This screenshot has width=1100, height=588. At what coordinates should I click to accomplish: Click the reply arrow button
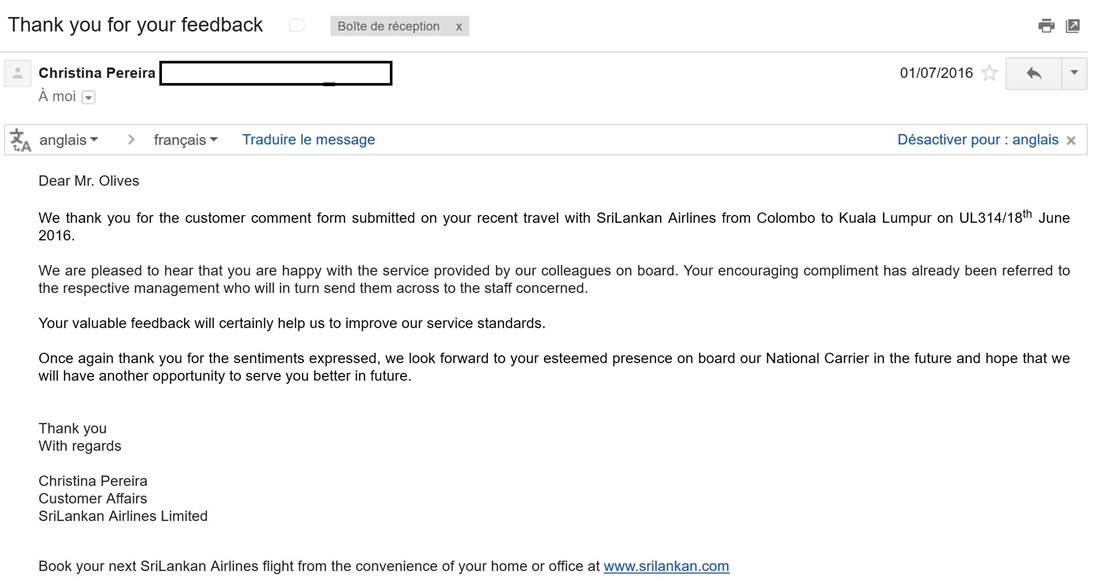[x=1034, y=73]
